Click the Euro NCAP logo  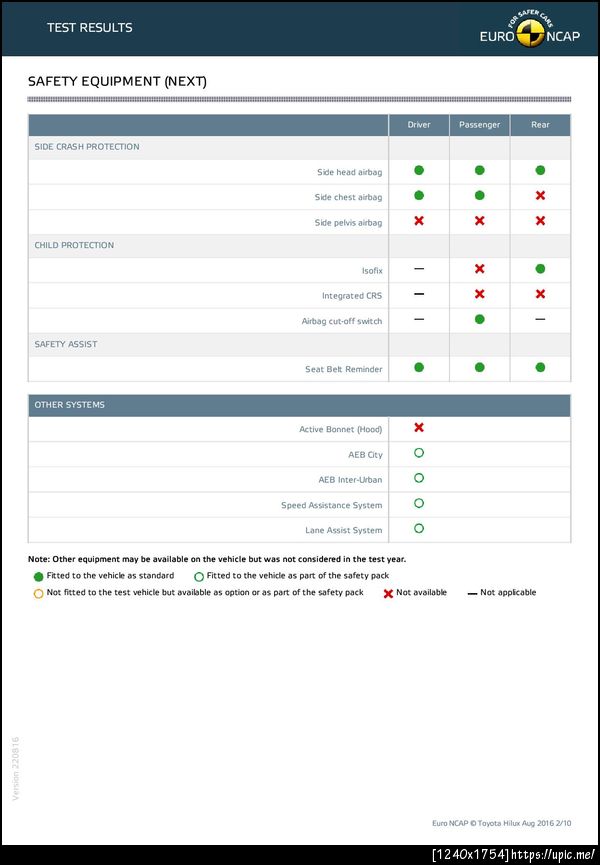[529, 29]
